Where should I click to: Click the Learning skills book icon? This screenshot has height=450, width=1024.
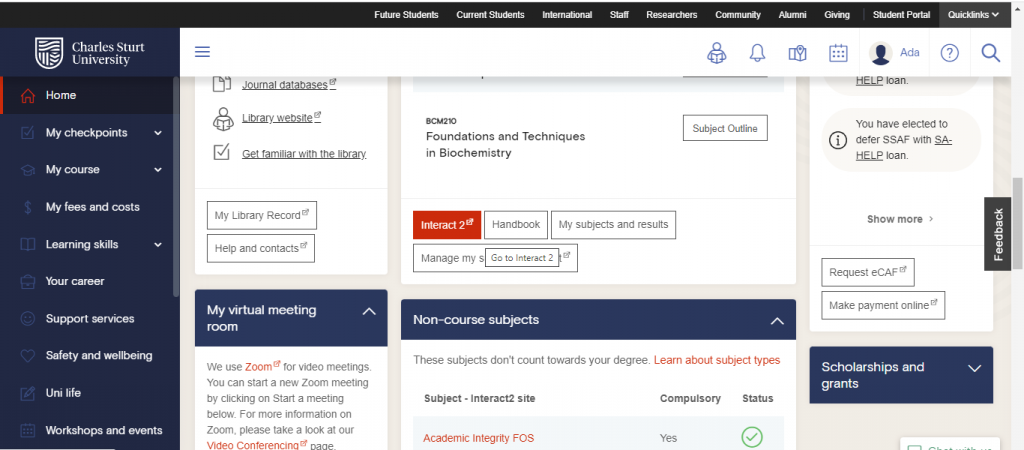[27, 244]
